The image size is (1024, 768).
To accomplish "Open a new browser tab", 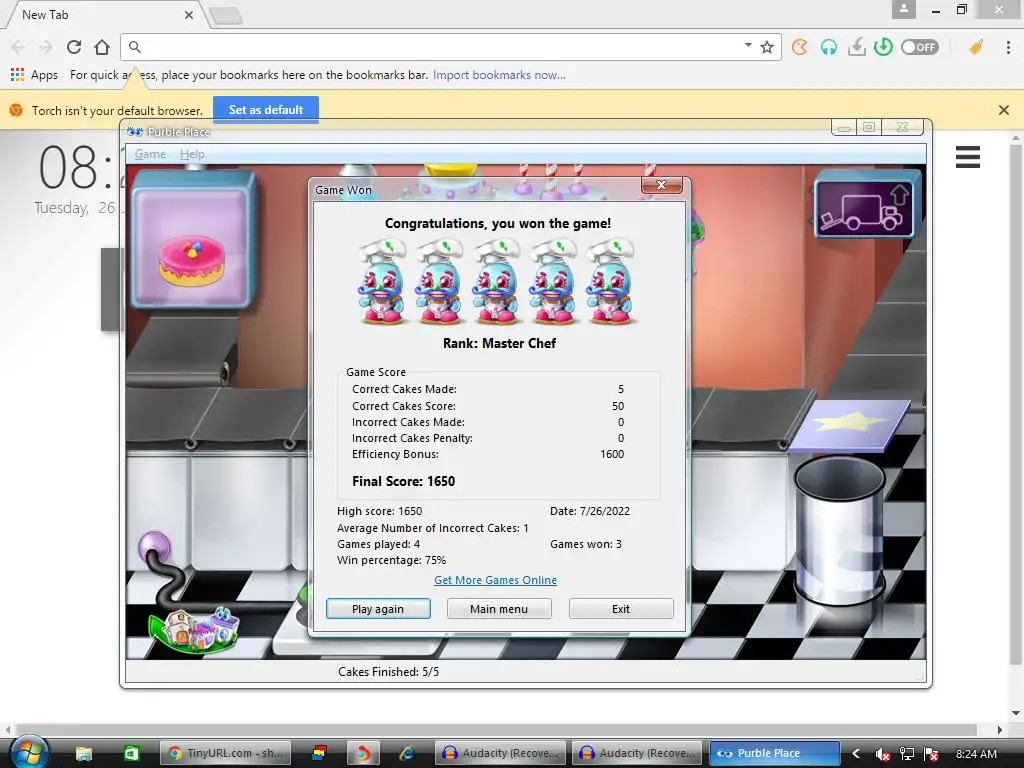I will [x=226, y=16].
